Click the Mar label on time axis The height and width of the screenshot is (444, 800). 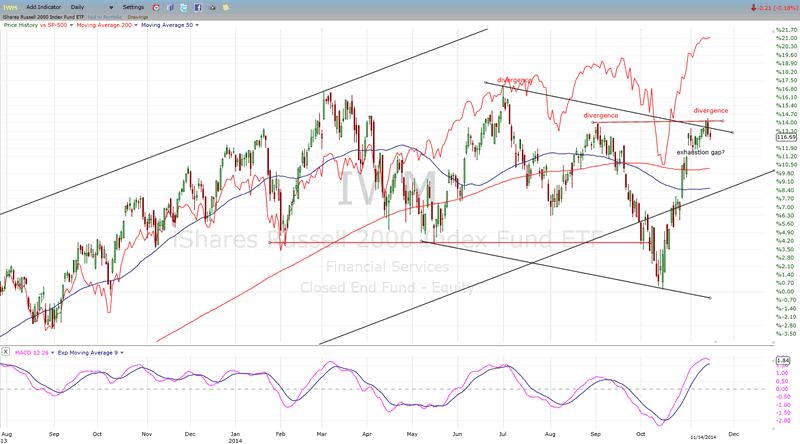pos(321,434)
